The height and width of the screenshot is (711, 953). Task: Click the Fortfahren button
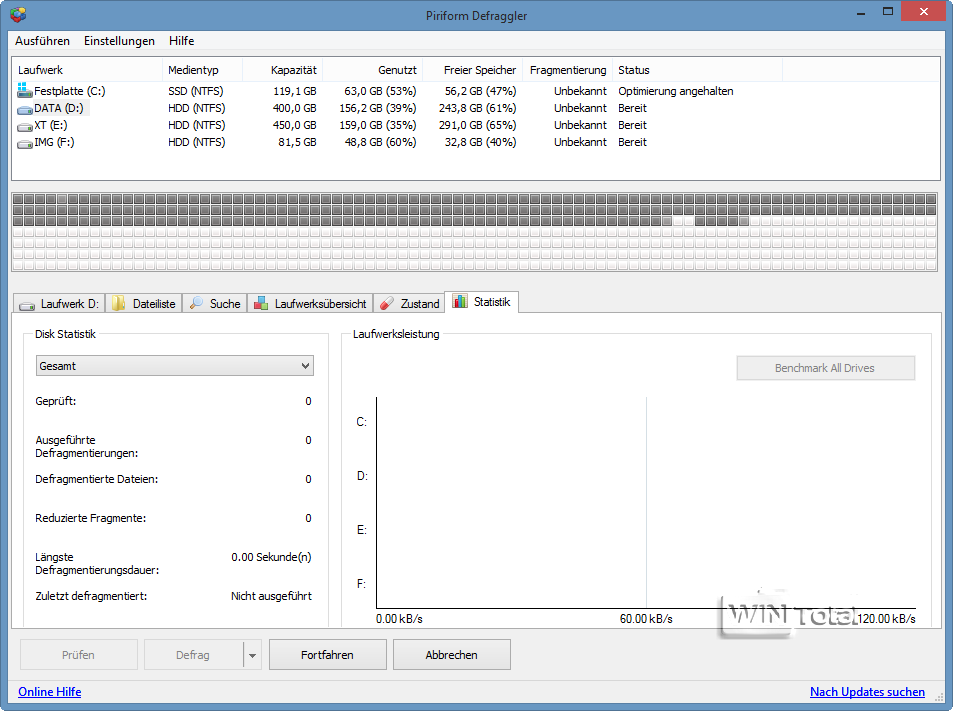coord(328,655)
